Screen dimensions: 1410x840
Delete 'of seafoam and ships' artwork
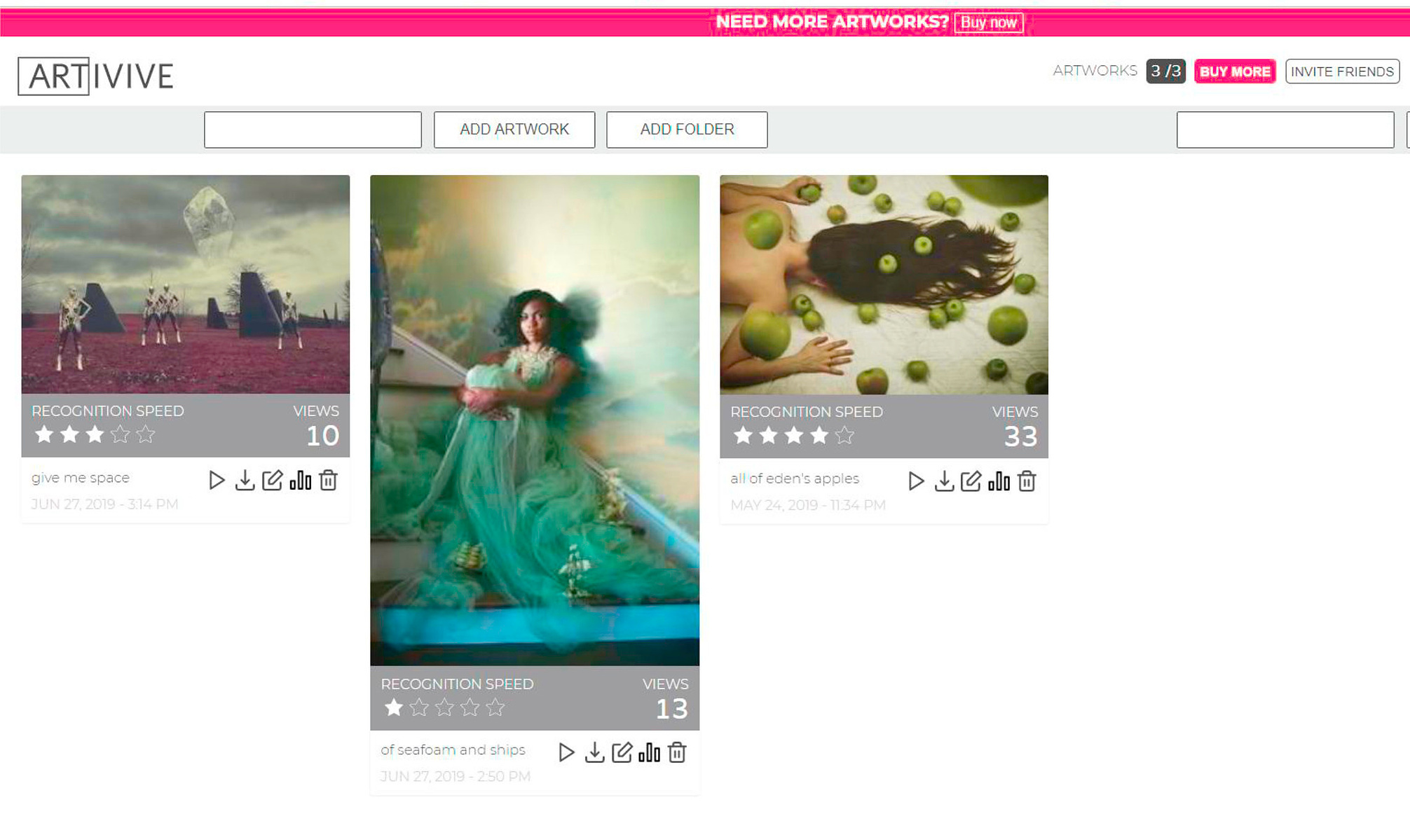click(x=677, y=752)
